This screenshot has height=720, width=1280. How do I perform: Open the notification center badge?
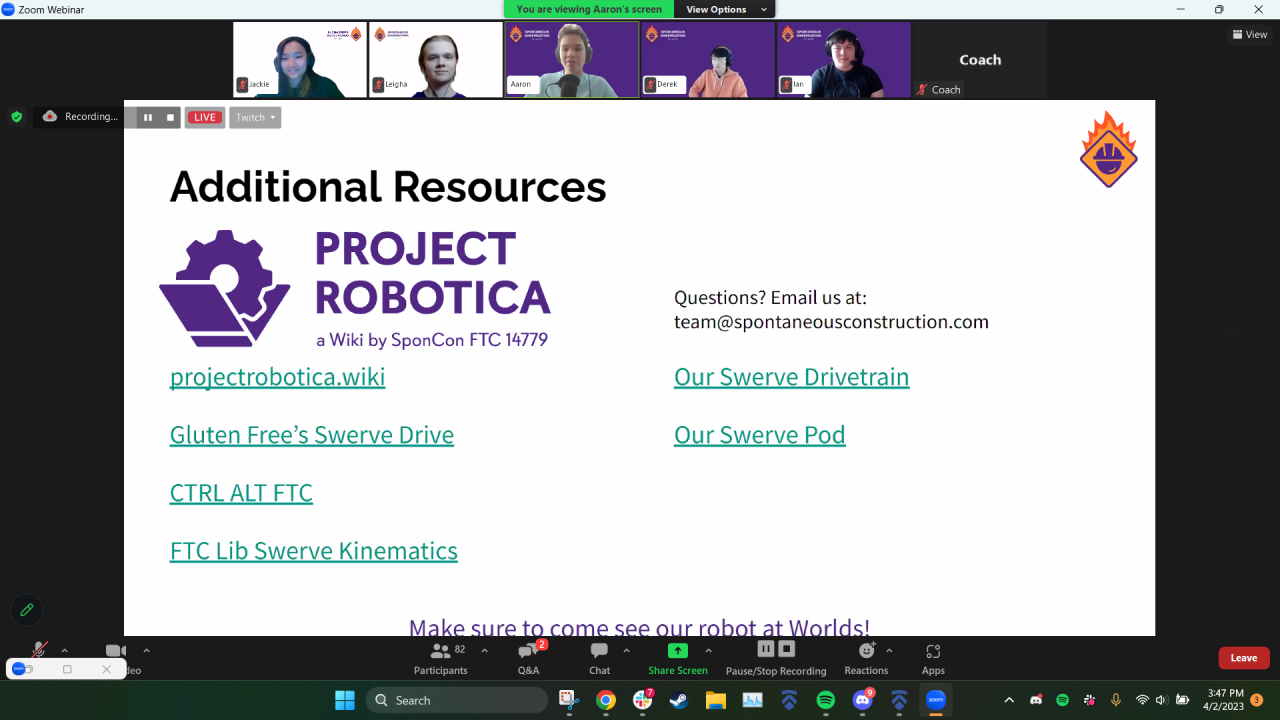point(1257,700)
